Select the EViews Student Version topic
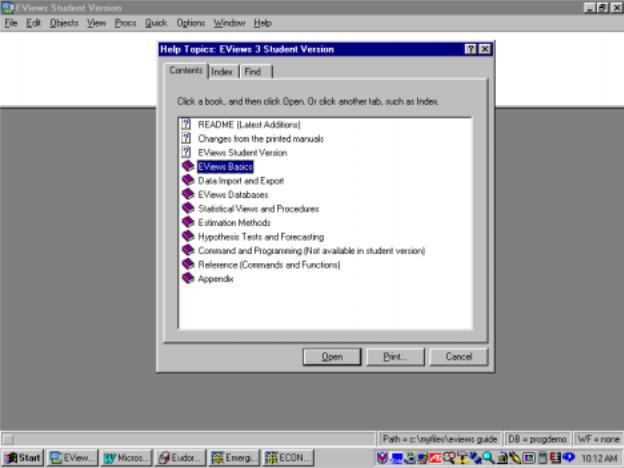Viewport: 624px width, 468px height. [x=242, y=152]
